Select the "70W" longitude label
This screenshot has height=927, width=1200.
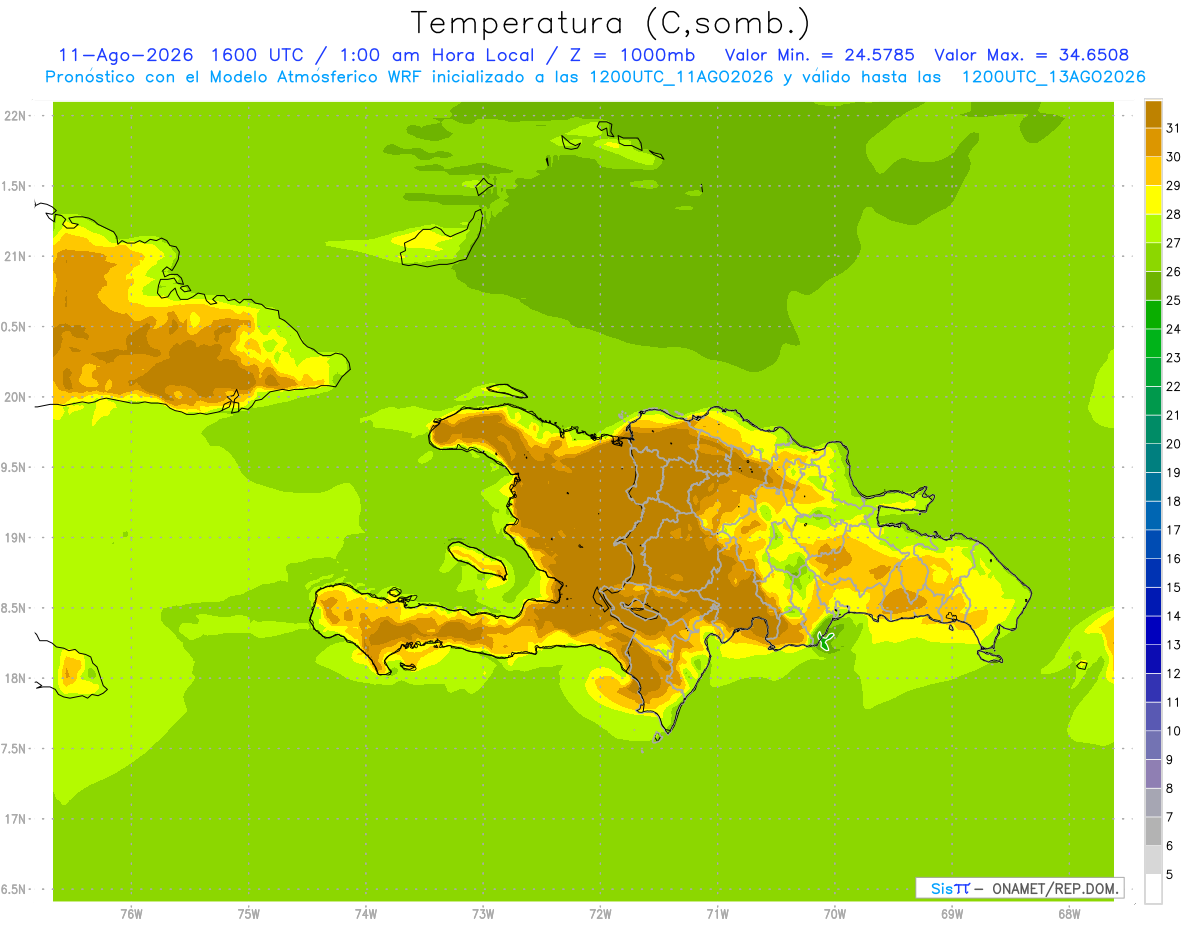835,915
